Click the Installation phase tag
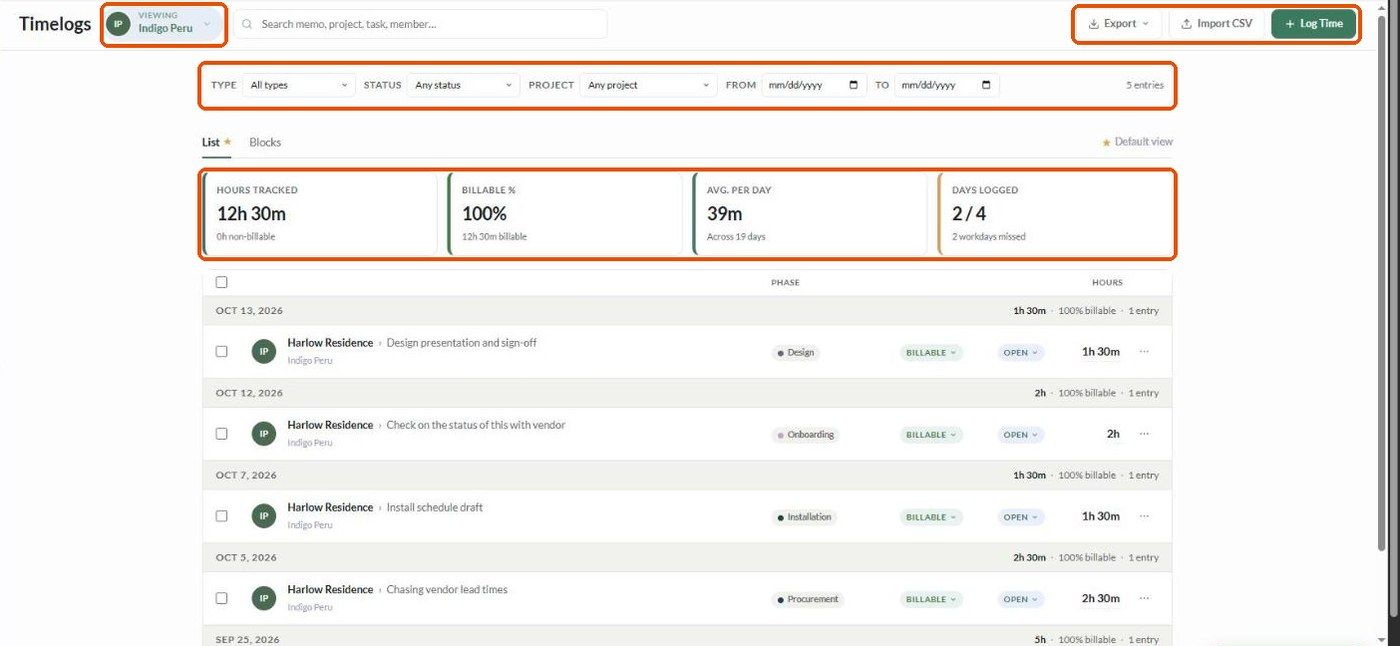The height and width of the screenshot is (646, 1400). (804, 517)
